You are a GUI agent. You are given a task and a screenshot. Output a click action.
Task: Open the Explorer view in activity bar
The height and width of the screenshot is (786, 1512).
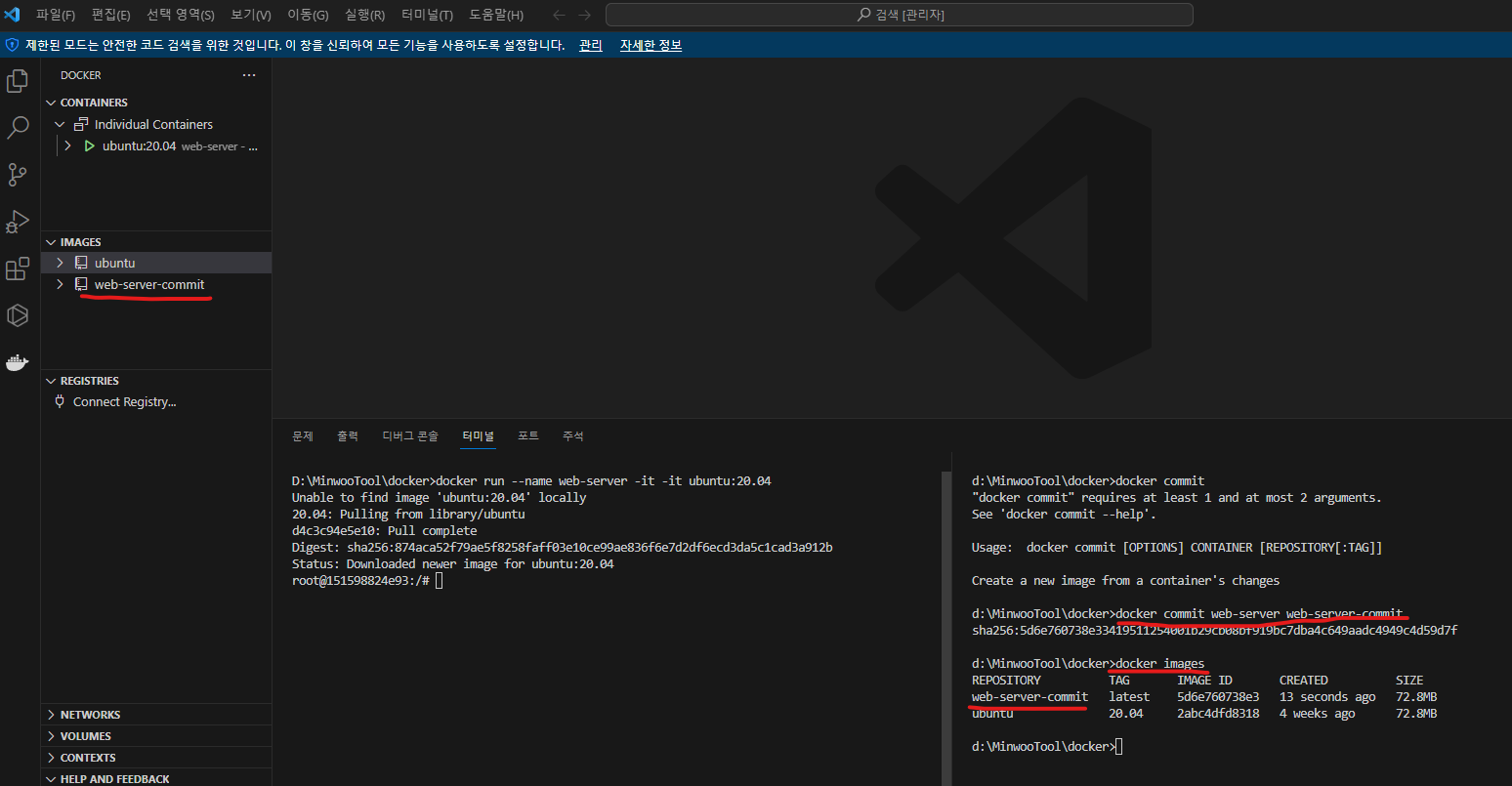pyautogui.click(x=18, y=81)
